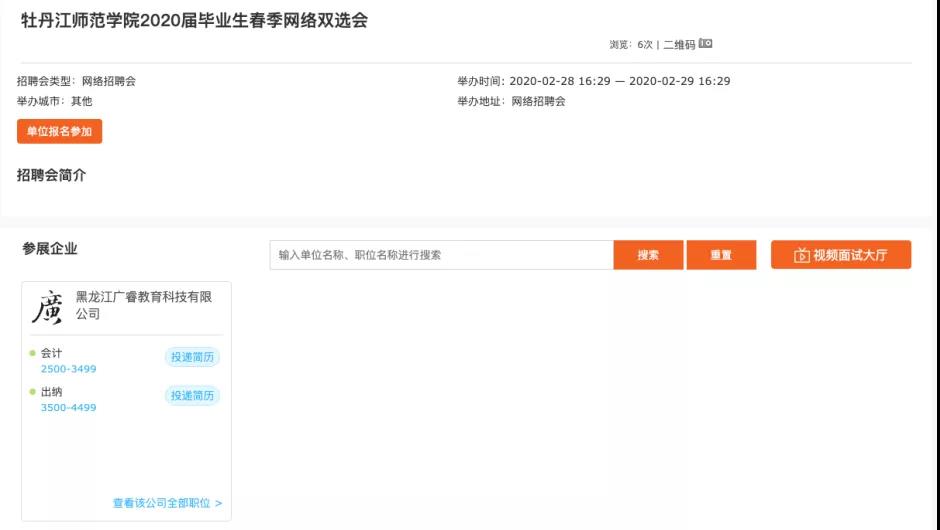Image resolution: width=940 pixels, height=530 pixels.
Task: Click the 3500-4499 salary range
Action: click(x=68, y=407)
